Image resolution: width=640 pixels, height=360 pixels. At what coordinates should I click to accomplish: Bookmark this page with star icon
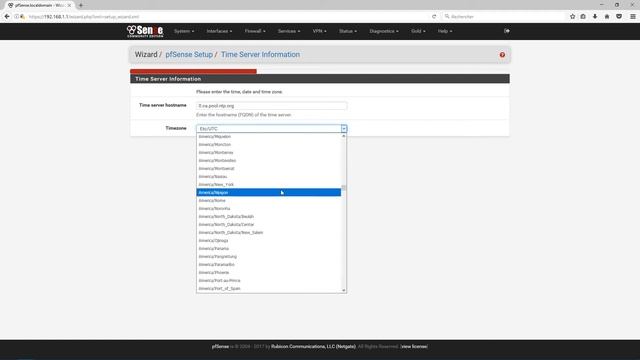pos(572,17)
